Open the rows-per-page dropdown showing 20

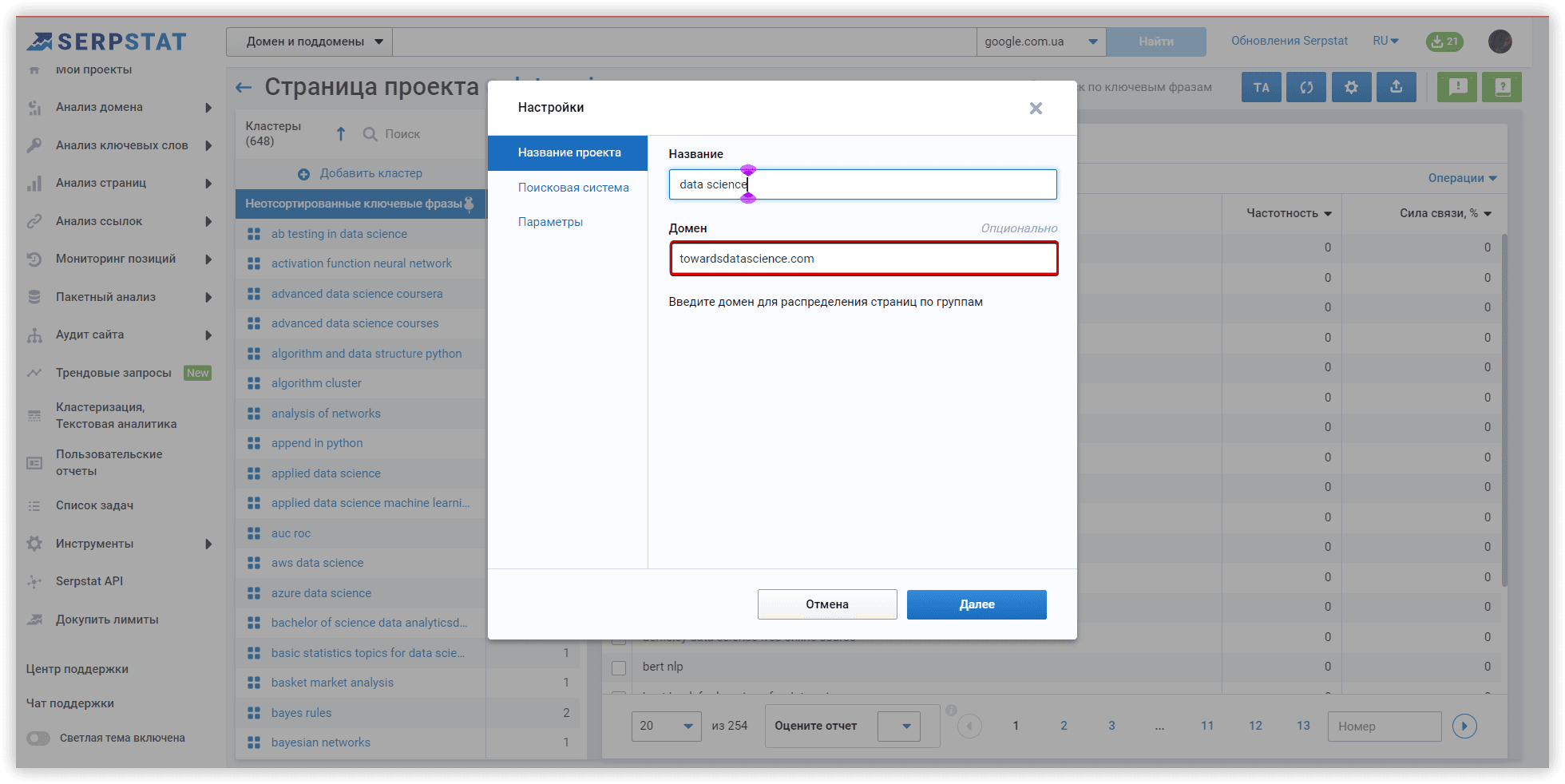click(666, 726)
